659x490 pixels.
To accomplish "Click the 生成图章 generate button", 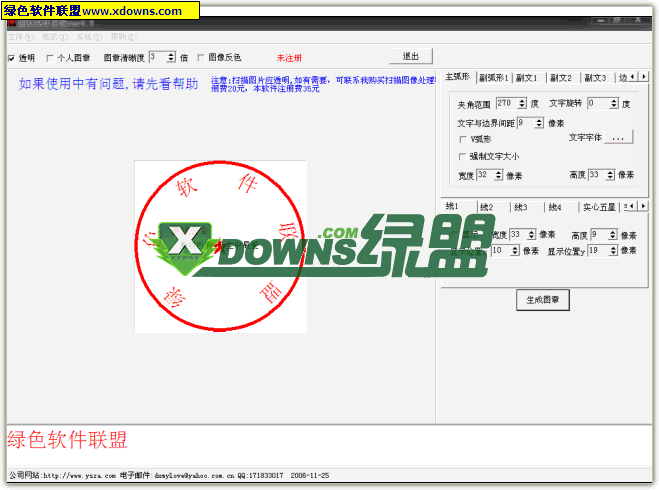I will pos(543,300).
